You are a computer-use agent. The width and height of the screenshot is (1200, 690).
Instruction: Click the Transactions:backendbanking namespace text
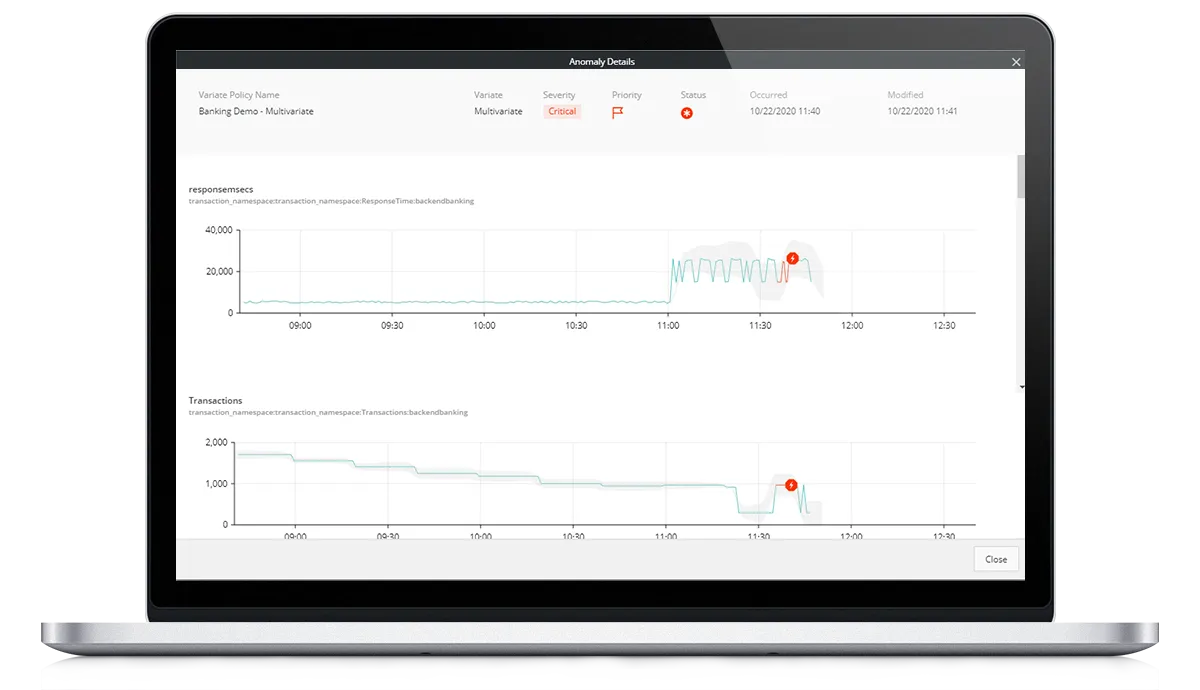point(328,412)
